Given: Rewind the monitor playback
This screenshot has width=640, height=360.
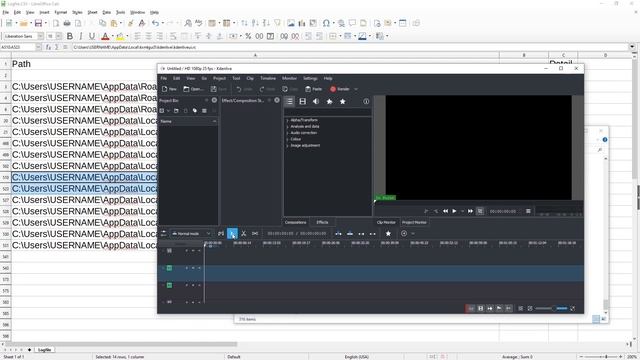Looking at the screenshot, I should point(445,211).
